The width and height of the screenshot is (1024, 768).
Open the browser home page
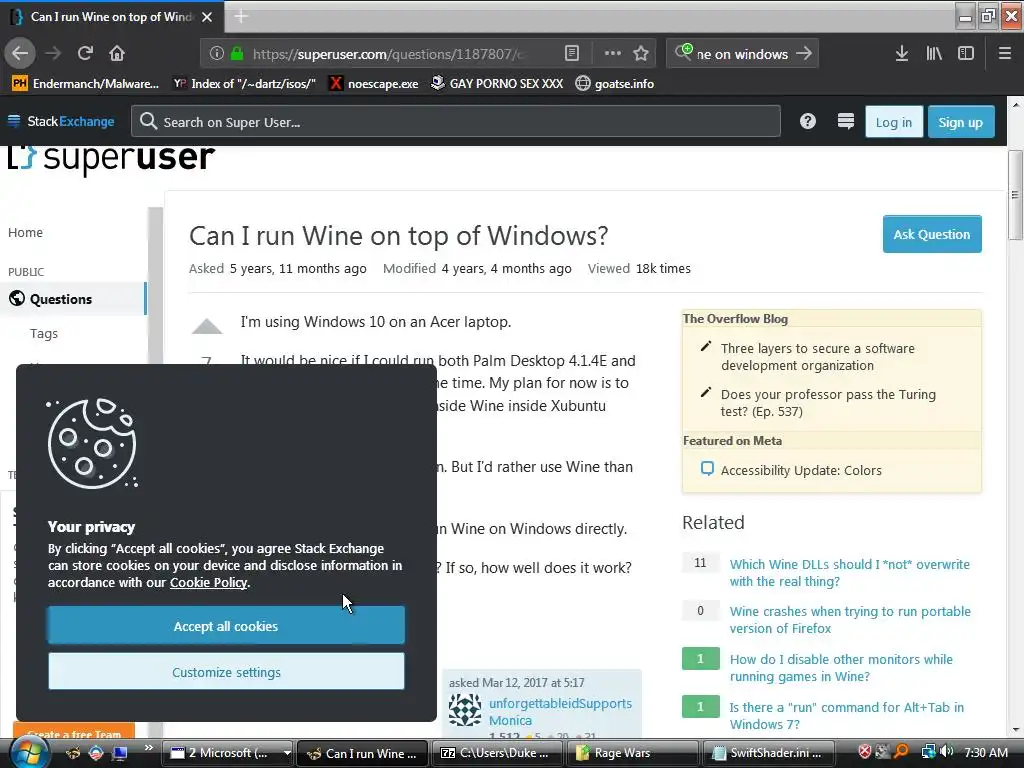[117, 53]
